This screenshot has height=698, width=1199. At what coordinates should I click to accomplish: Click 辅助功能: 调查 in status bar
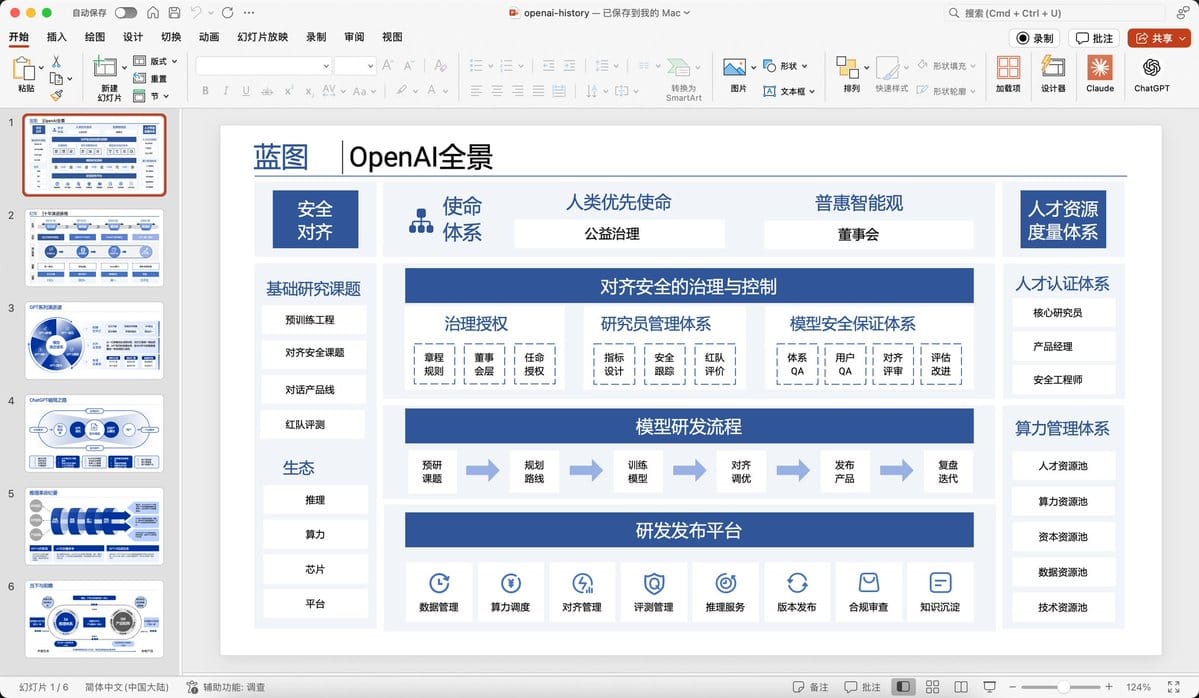(x=226, y=687)
